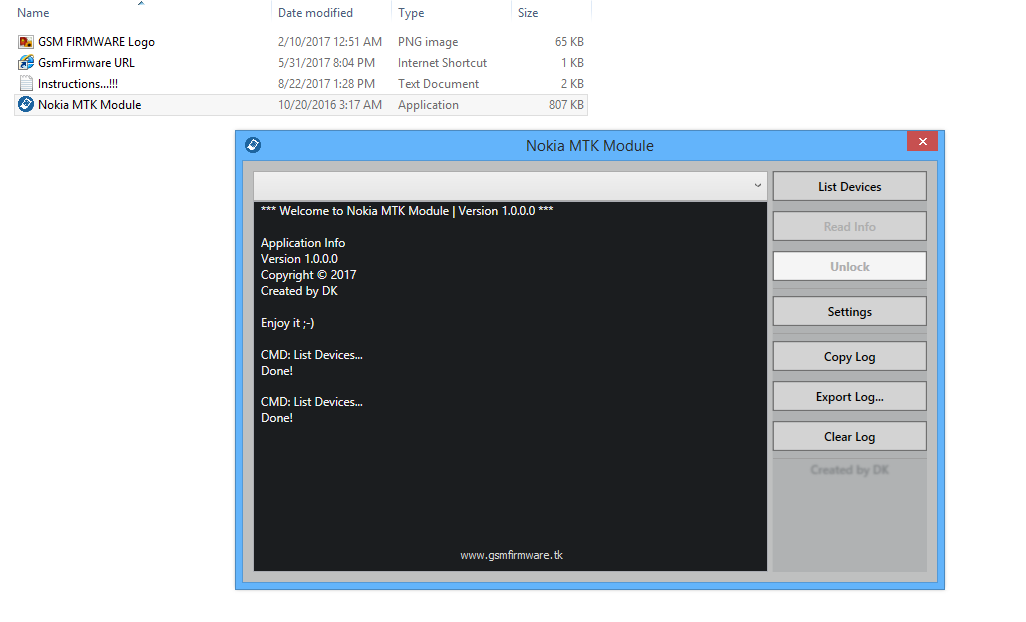1026x622 pixels.
Task: Click the List Devices button
Action: coord(849,186)
